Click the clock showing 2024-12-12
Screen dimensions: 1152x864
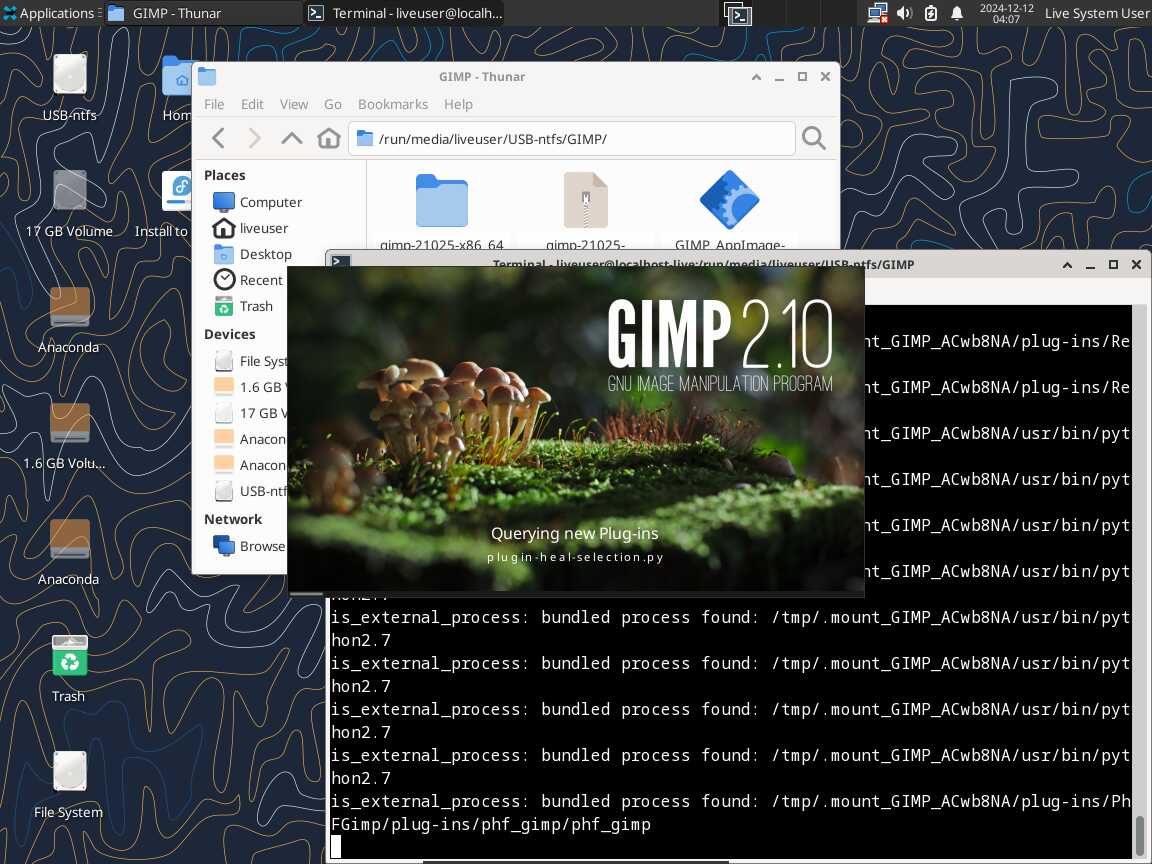[x=1006, y=13]
